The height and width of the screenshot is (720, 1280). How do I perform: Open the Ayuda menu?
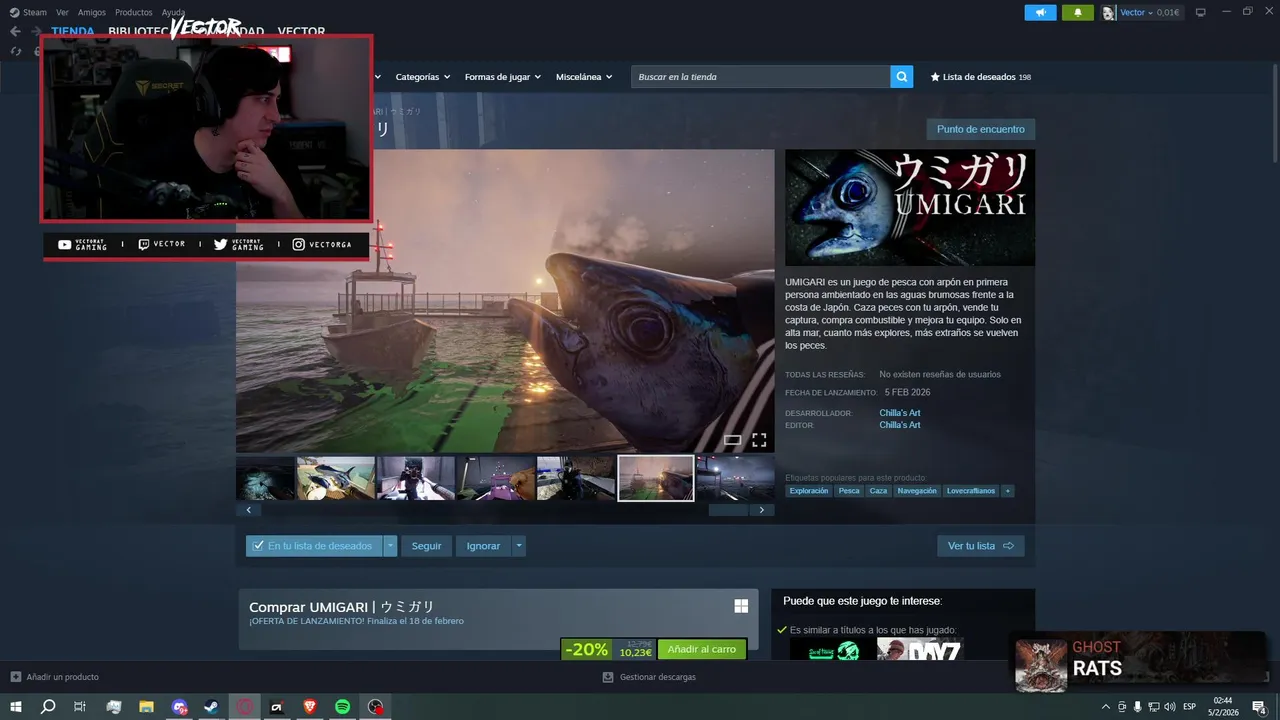click(173, 12)
